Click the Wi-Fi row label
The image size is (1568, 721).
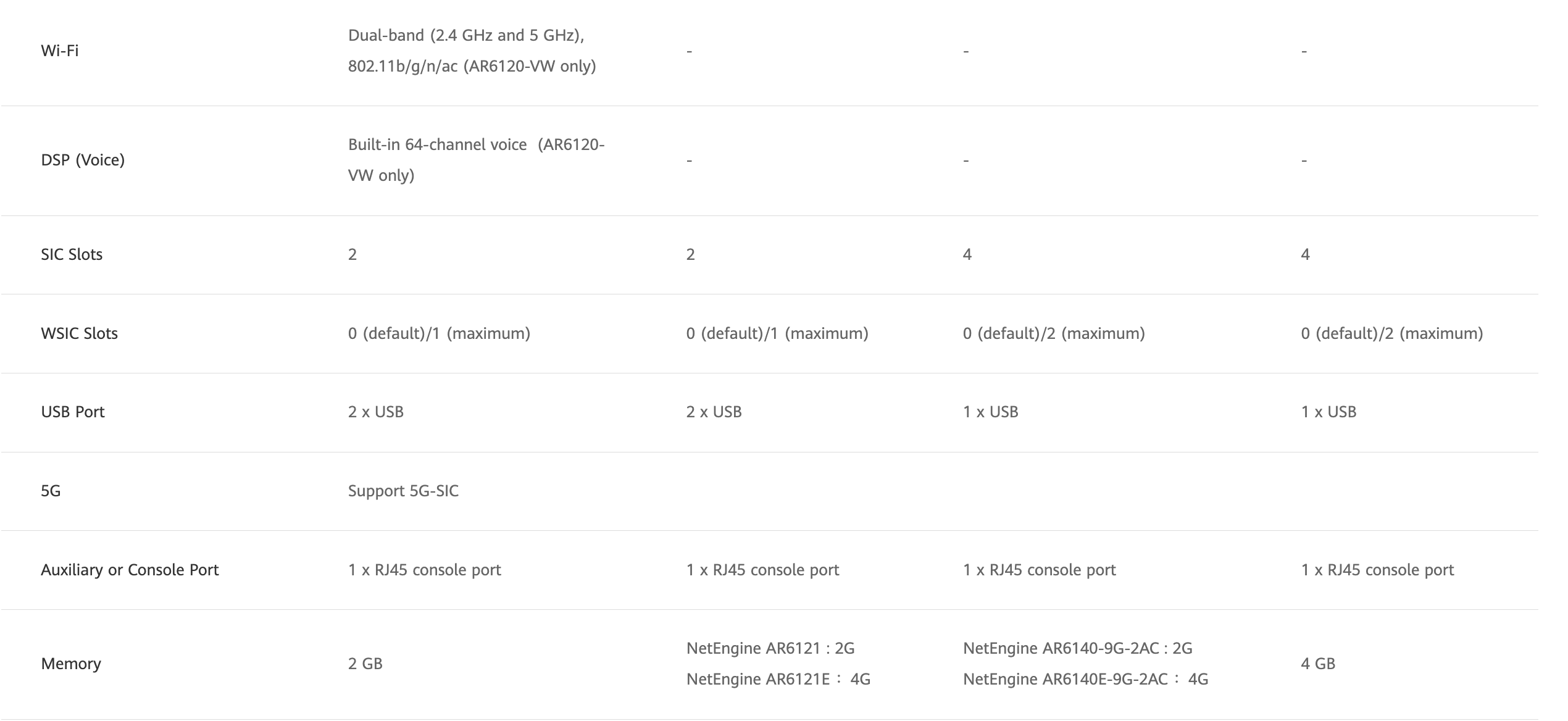coord(60,51)
